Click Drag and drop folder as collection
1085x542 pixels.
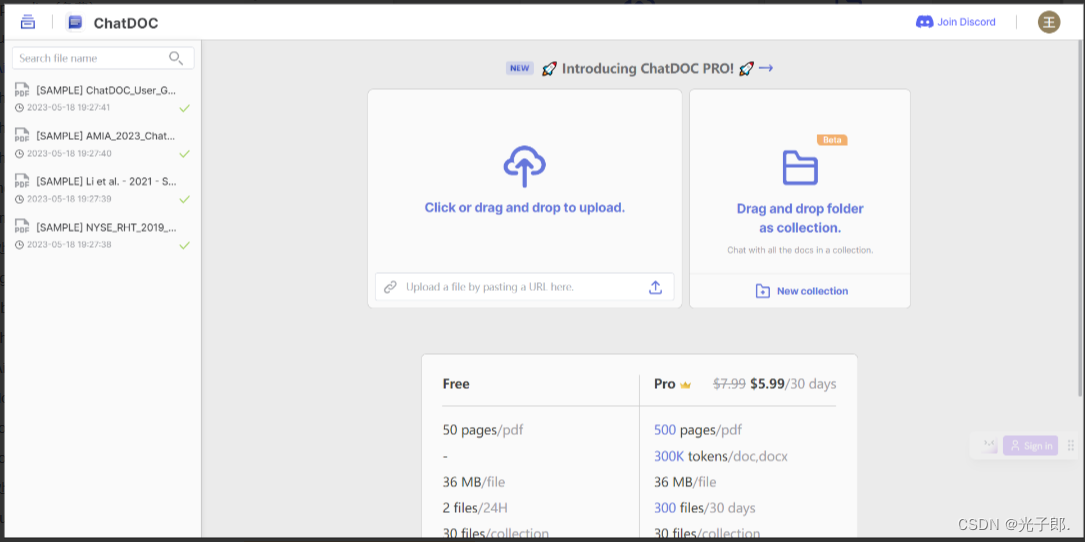tap(800, 218)
